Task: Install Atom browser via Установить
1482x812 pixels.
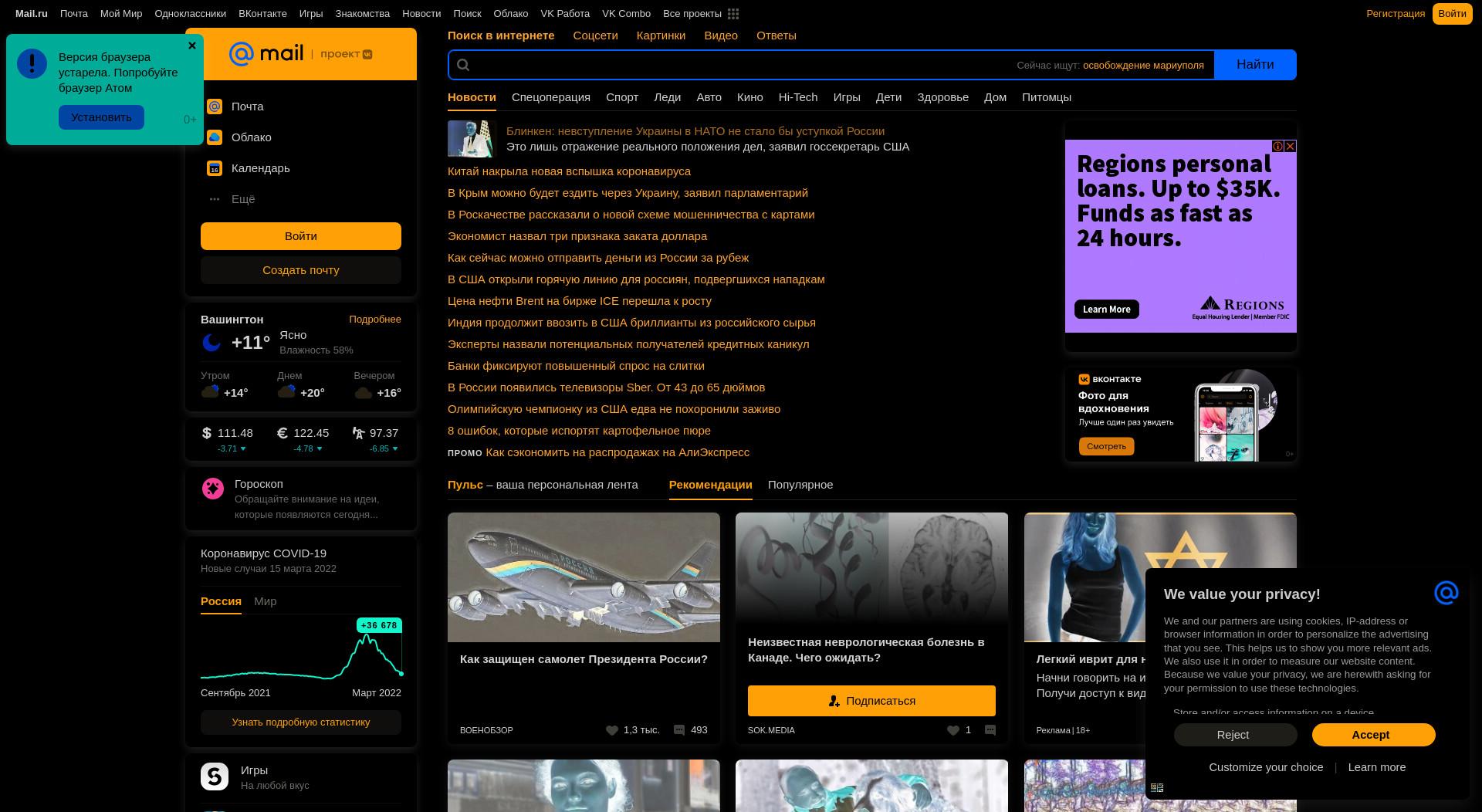Action: pos(101,117)
